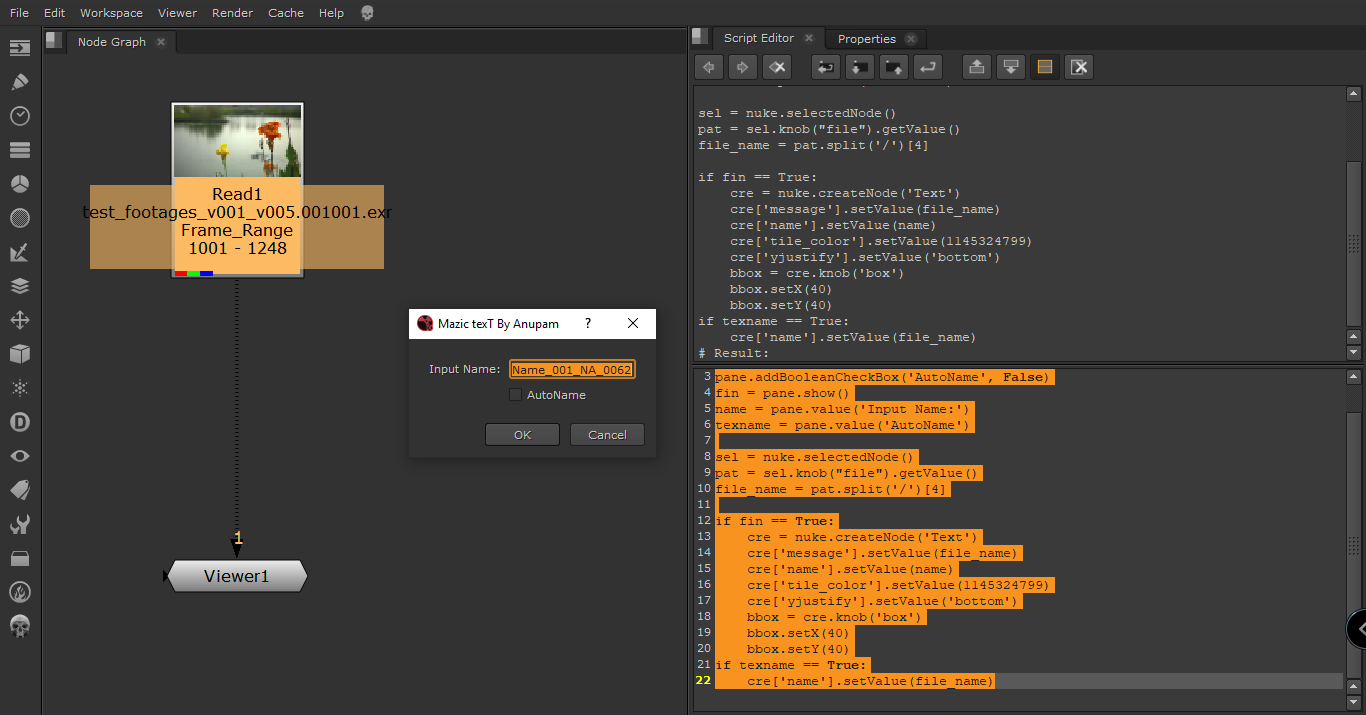Click the Run current script button
The image size is (1366, 715).
point(928,67)
